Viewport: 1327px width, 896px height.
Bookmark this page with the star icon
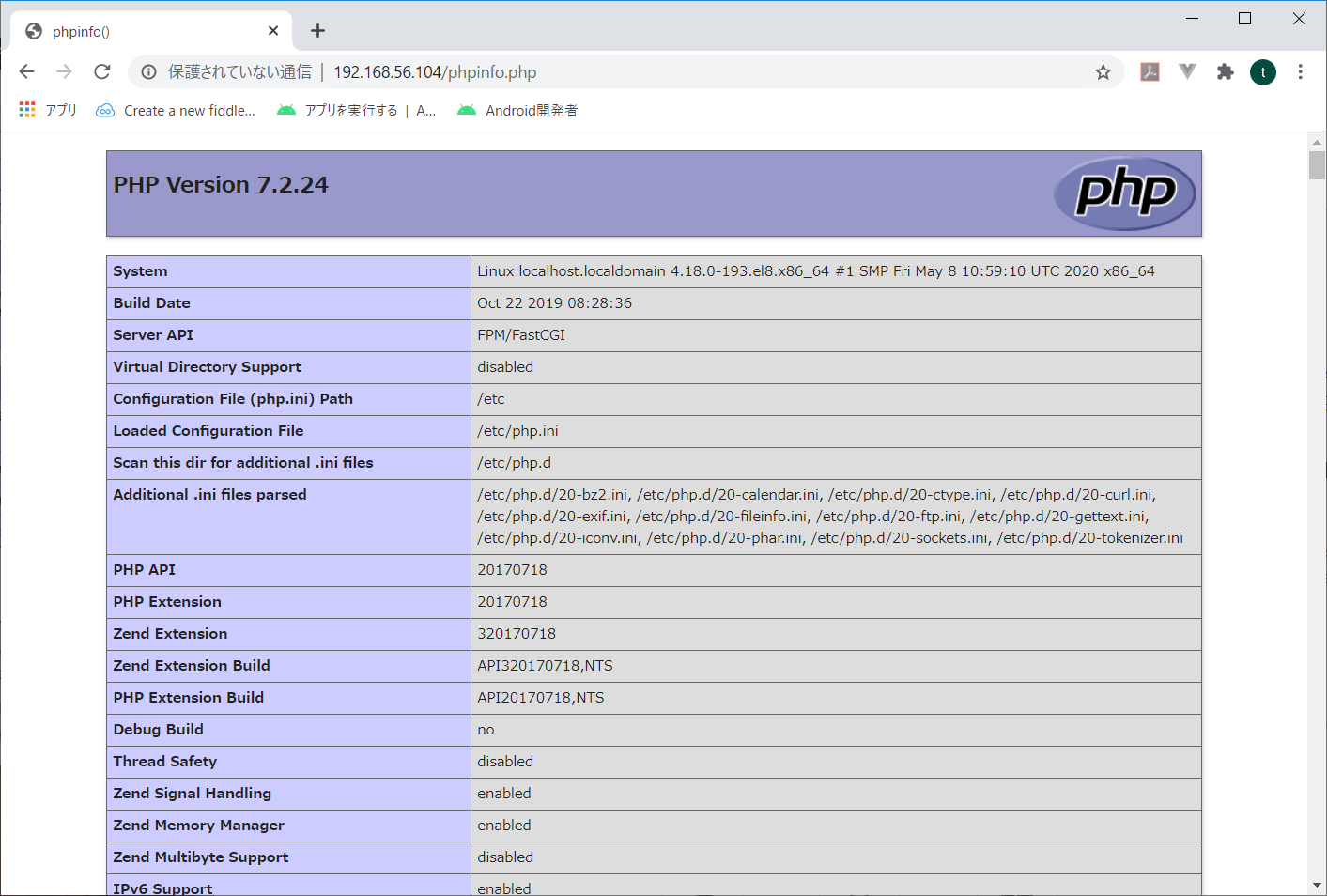pos(1103,72)
